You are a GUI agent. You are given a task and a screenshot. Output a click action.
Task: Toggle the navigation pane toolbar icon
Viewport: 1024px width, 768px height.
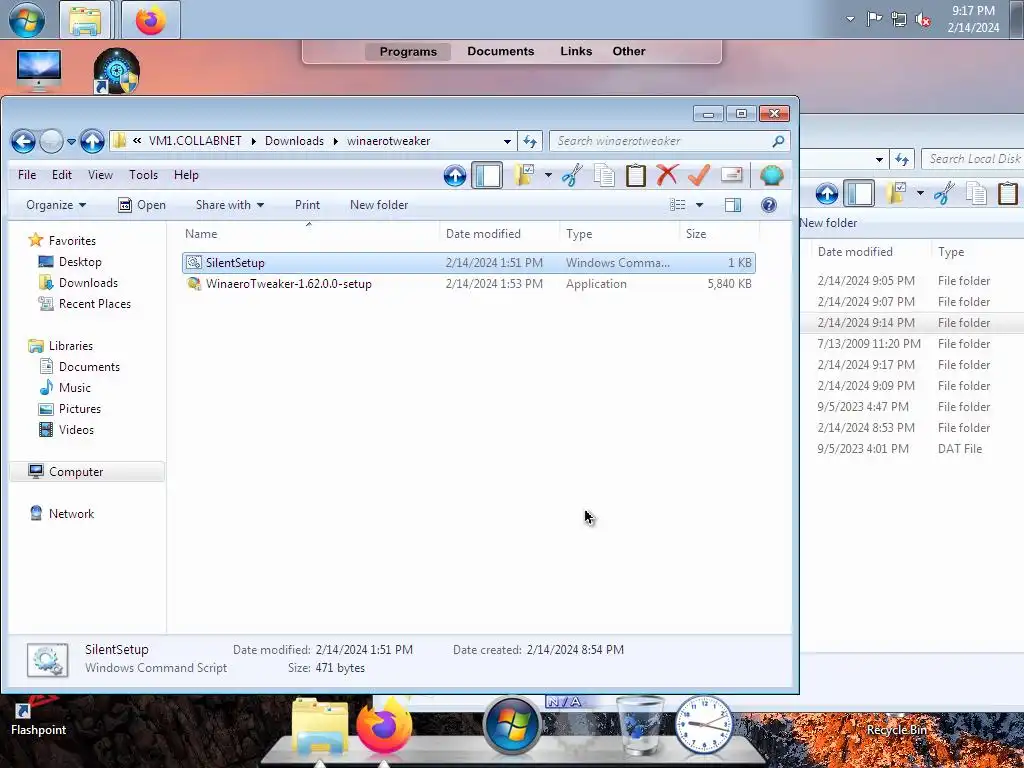pyautogui.click(x=487, y=175)
